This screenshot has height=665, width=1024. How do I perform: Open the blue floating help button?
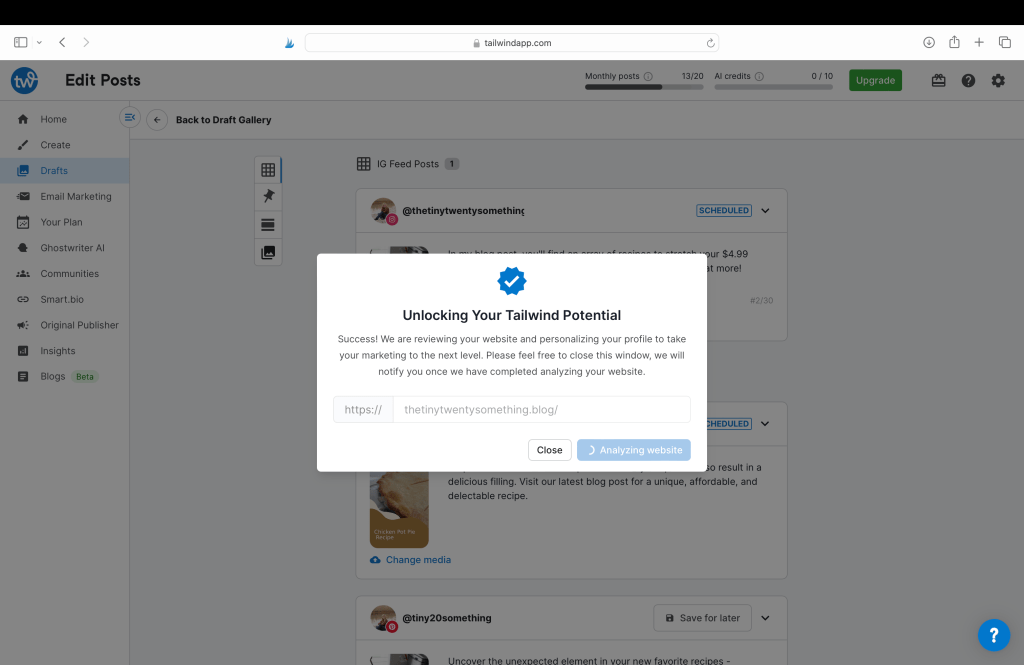993,635
